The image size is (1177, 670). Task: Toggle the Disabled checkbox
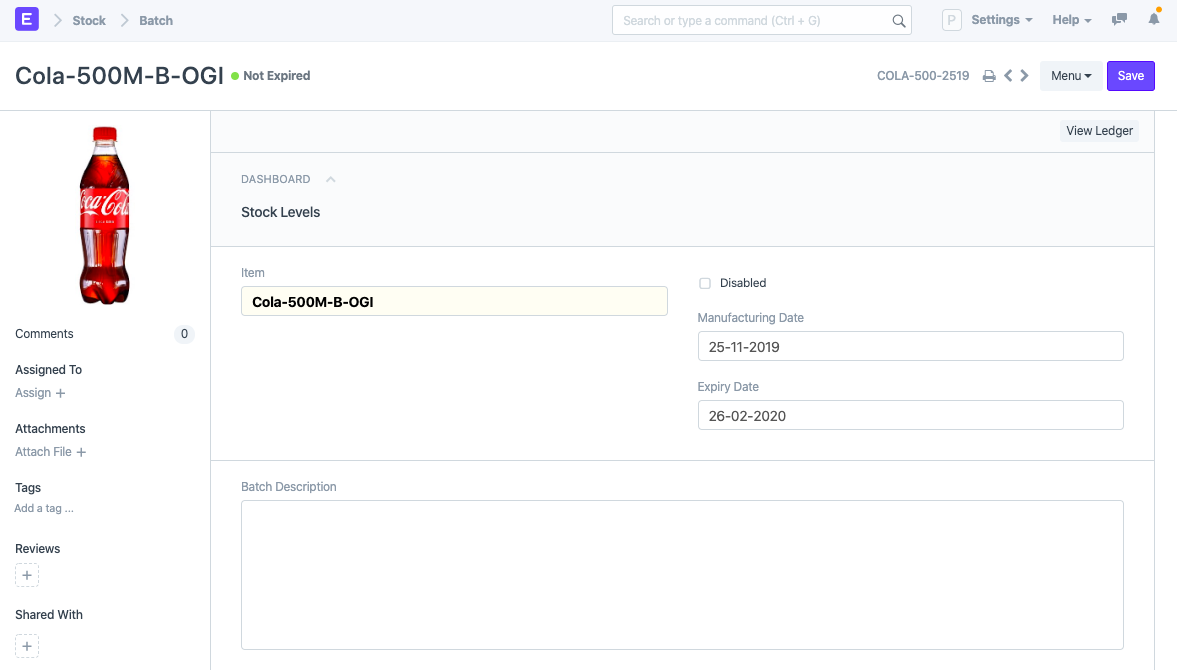pos(705,283)
